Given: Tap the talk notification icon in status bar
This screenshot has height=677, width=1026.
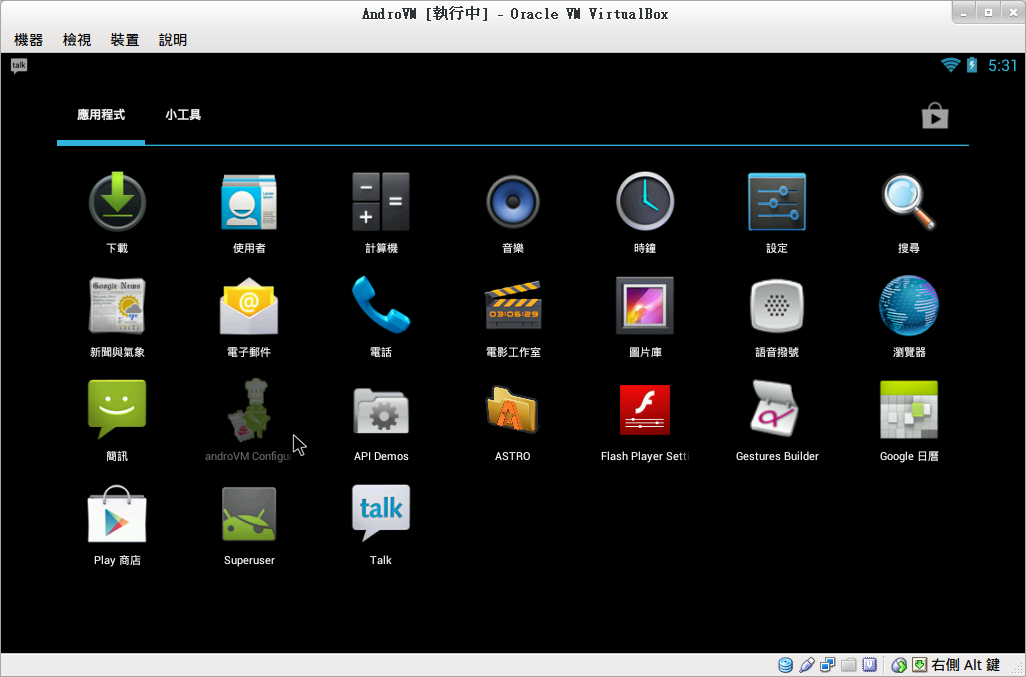Looking at the screenshot, I should (19, 65).
